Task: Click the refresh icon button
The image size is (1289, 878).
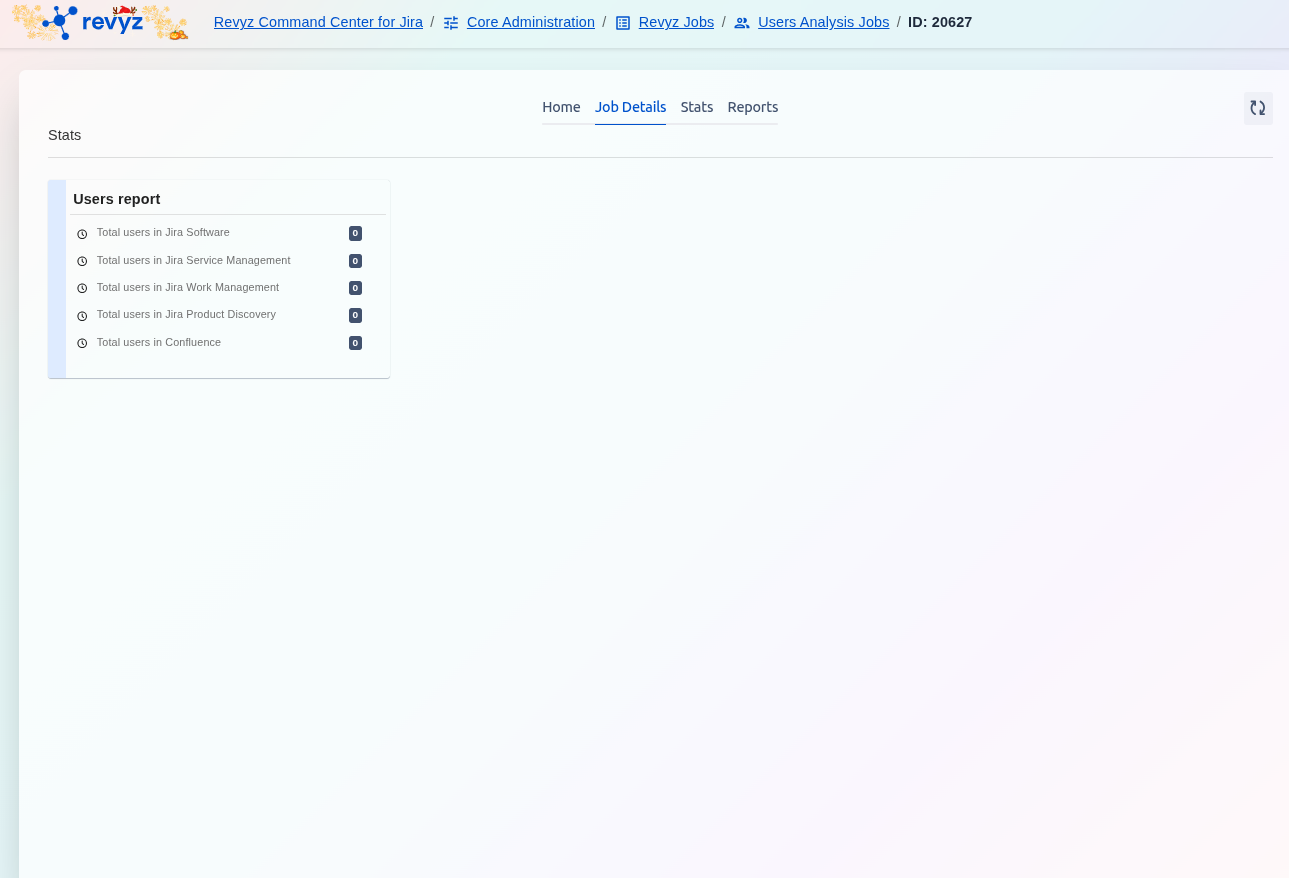Action: (x=1258, y=108)
